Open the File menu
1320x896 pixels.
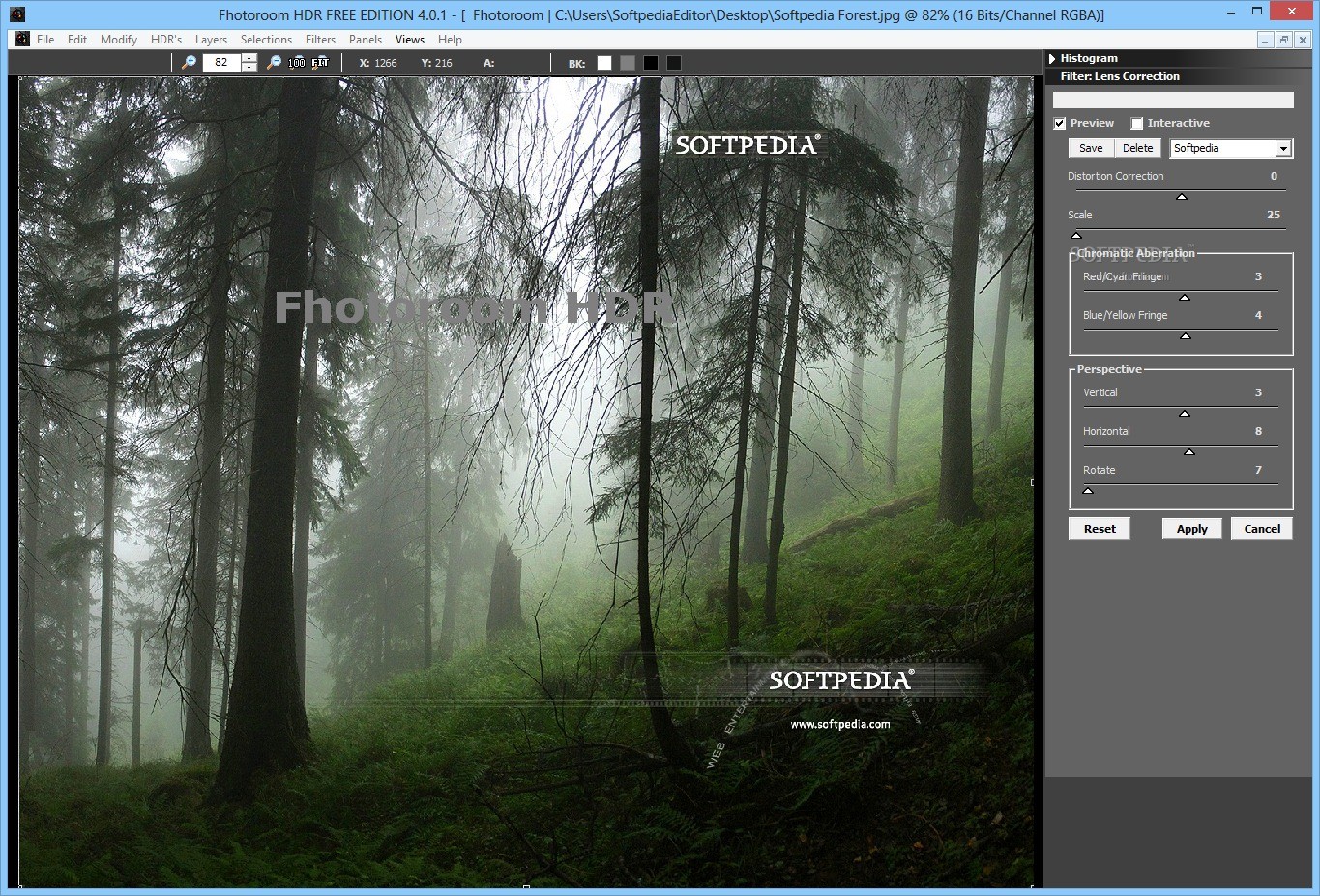tap(45, 40)
